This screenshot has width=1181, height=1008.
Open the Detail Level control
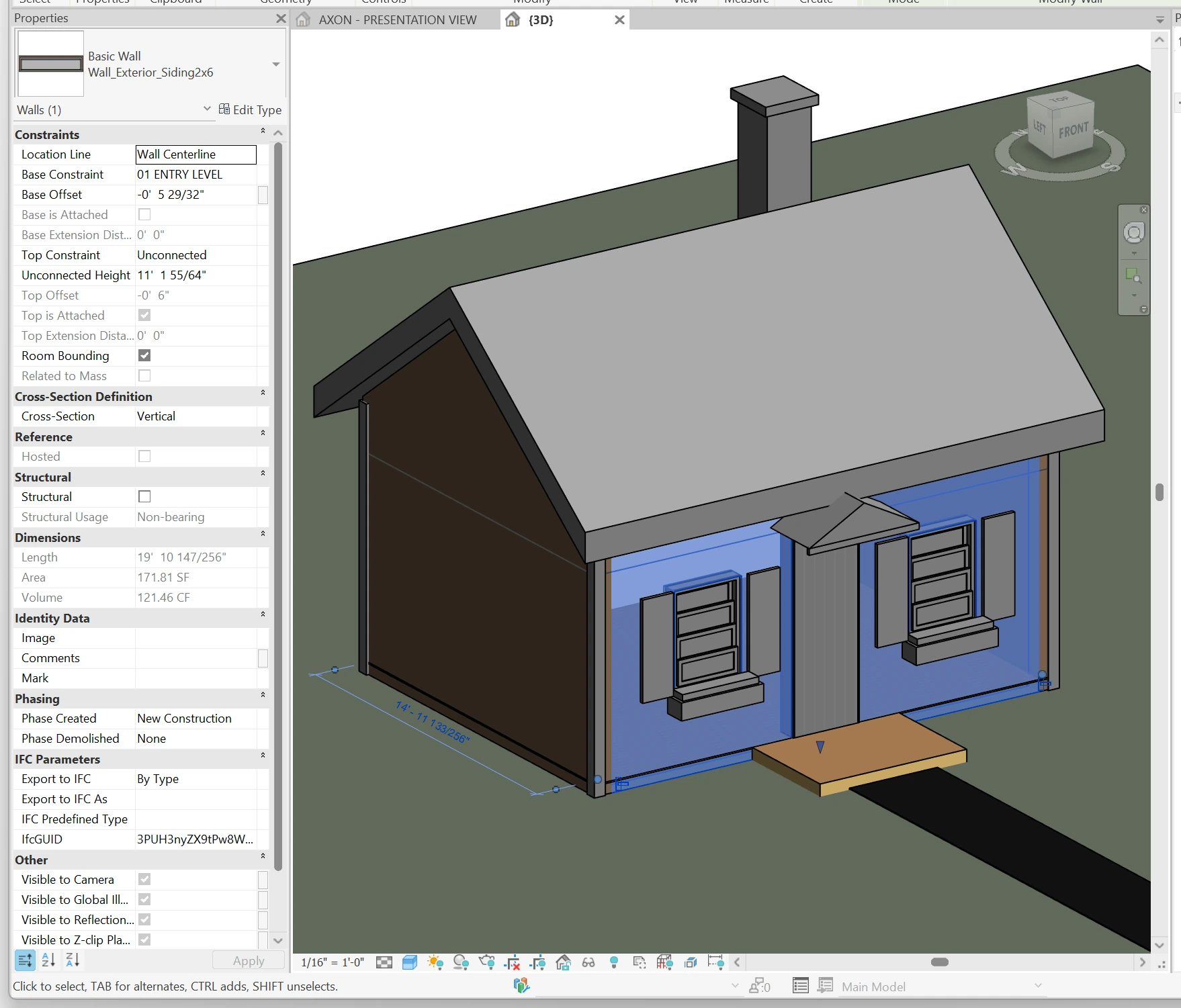(384, 962)
